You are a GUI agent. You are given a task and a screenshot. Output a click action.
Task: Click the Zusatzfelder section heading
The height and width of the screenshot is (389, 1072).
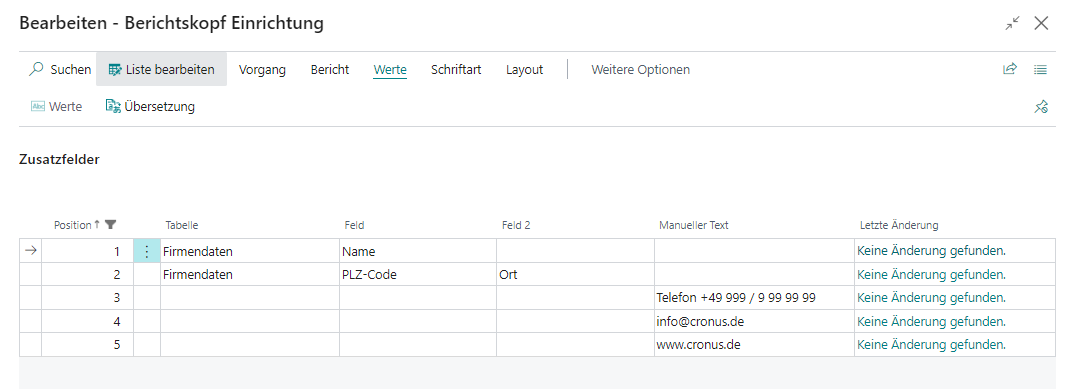(x=59, y=159)
